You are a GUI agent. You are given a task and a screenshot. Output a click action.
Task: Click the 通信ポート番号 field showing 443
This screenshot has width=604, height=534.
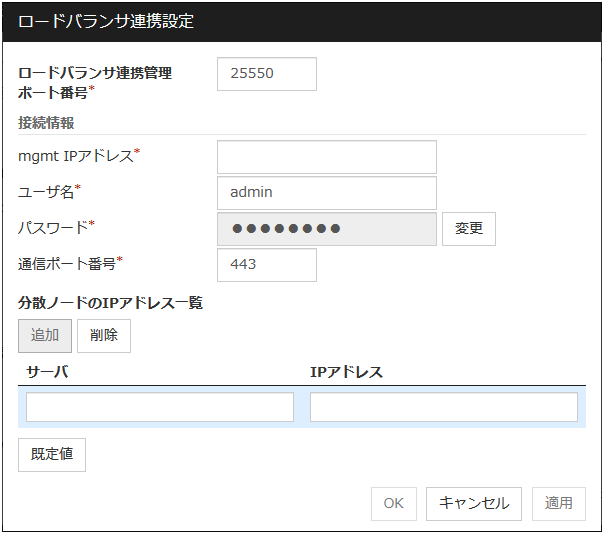(x=266, y=265)
